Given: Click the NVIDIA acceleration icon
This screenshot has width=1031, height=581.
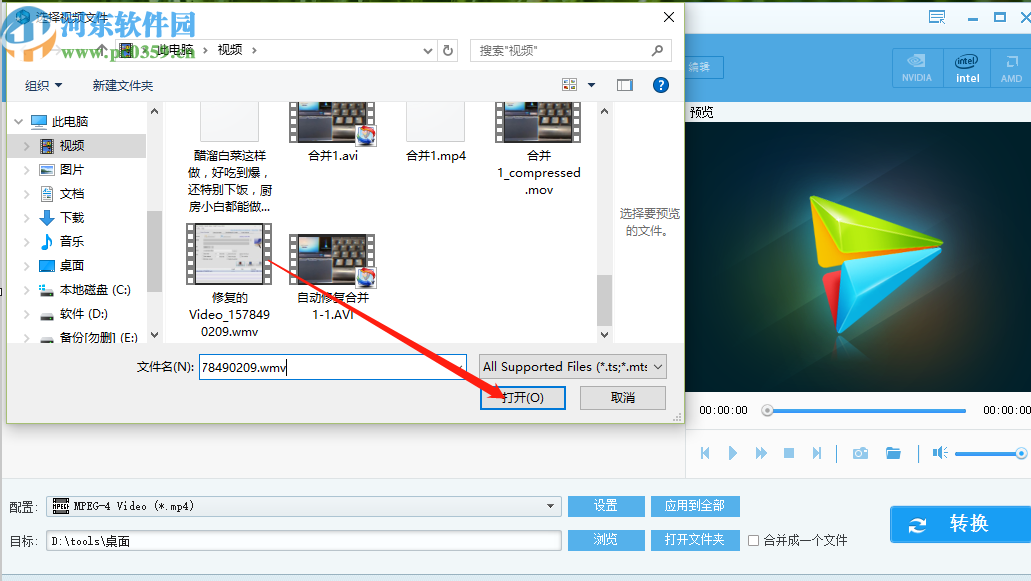Looking at the screenshot, I should (x=916, y=67).
